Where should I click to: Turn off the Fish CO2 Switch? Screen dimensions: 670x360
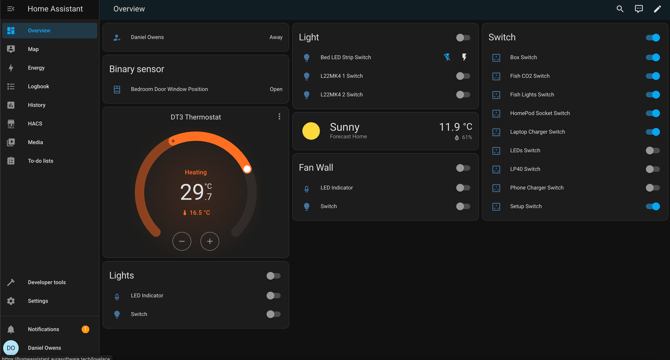pyautogui.click(x=653, y=76)
